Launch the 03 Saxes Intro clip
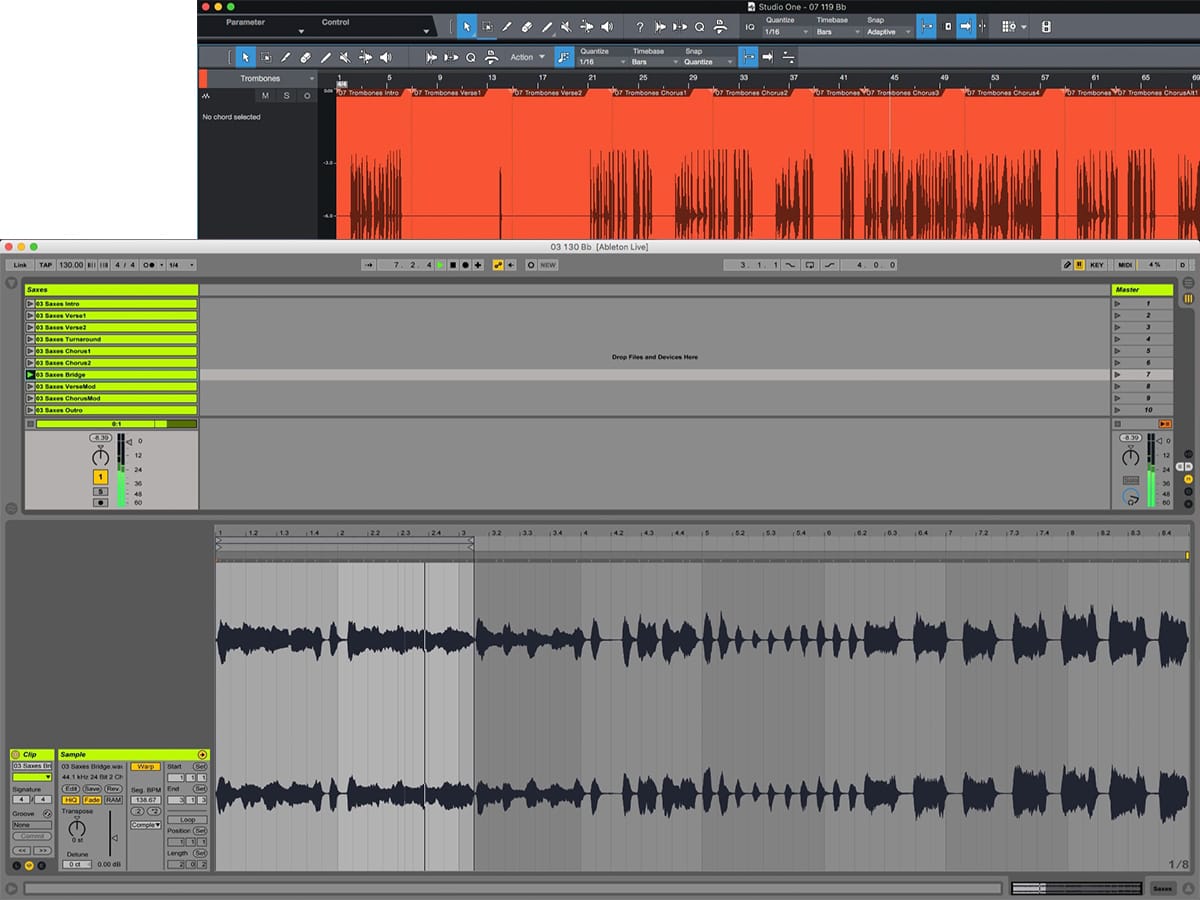 click(30, 303)
